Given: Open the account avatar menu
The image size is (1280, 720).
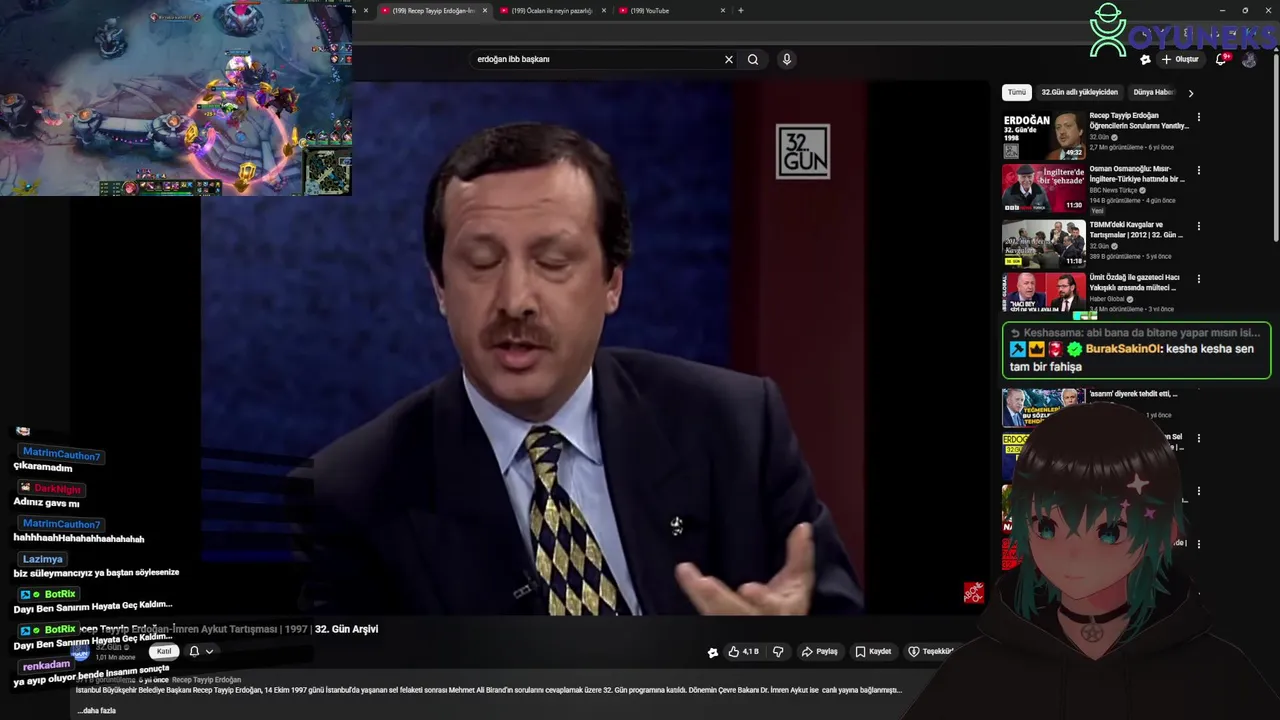Looking at the screenshot, I should pyautogui.click(x=1249, y=59).
